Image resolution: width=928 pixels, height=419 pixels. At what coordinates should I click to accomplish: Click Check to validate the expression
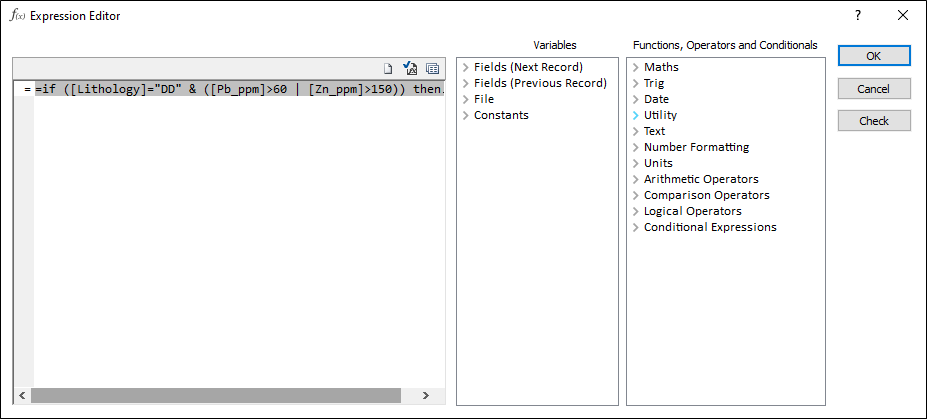[874, 121]
